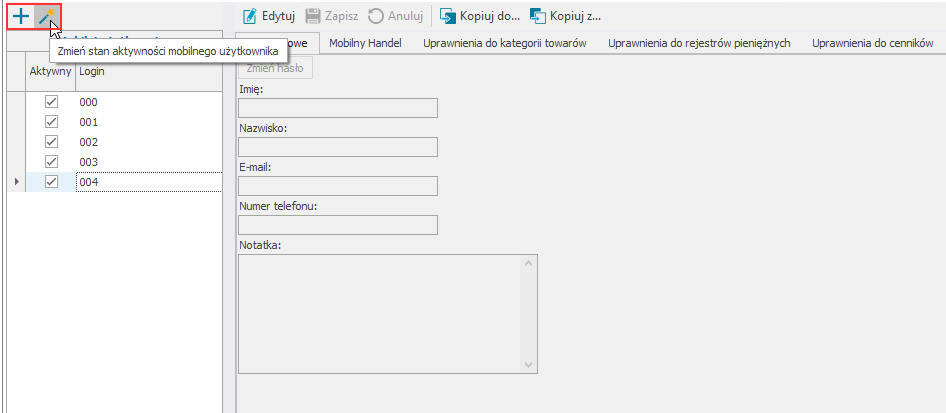
Task: Open the Mobilny Handel tab
Action: [x=365, y=43]
